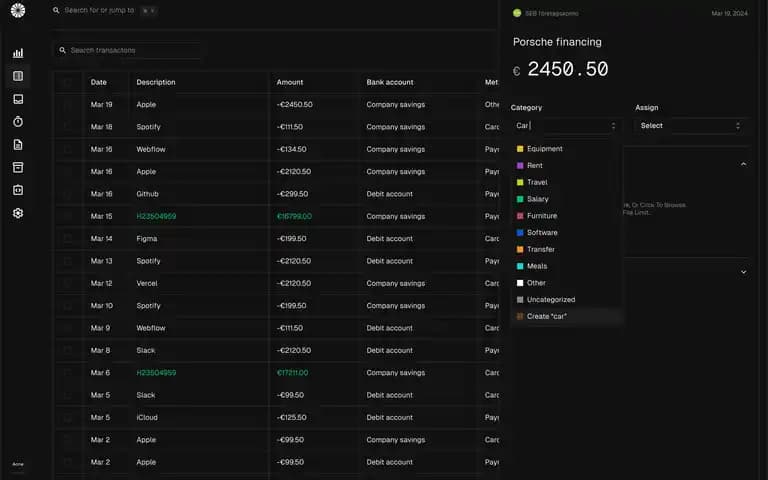Open the time Tracker stopwatch icon

point(18,121)
